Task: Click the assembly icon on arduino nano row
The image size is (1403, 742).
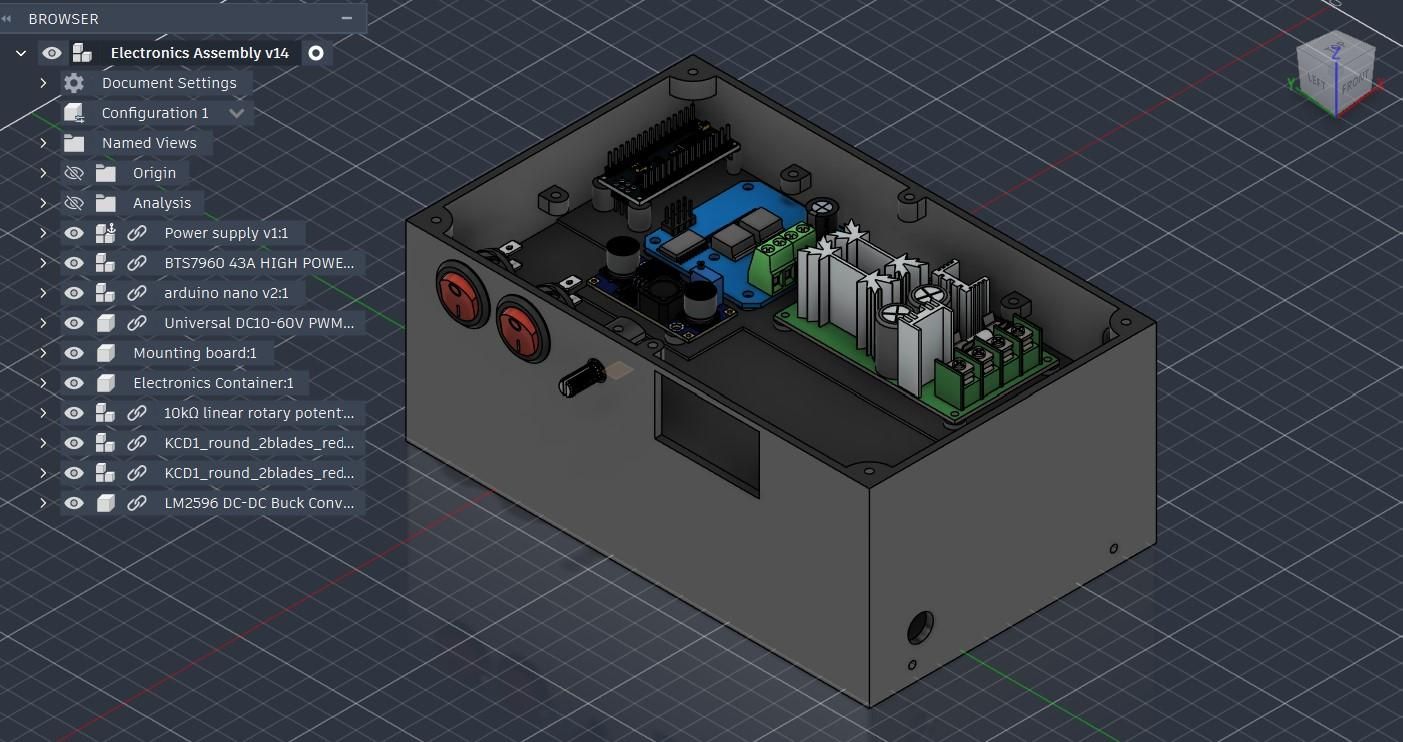Action: pos(106,293)
